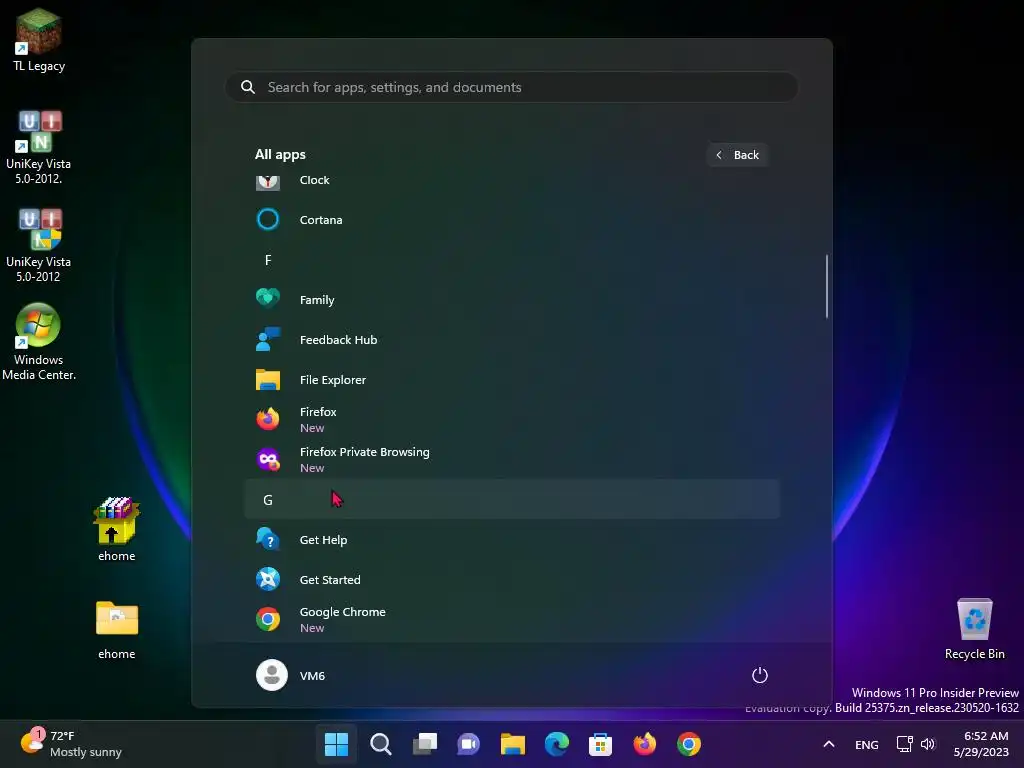The height and width of the screenshot is (768, 1024).
Task: Open the Get Help app icon
Action: [x=268, y=539]
